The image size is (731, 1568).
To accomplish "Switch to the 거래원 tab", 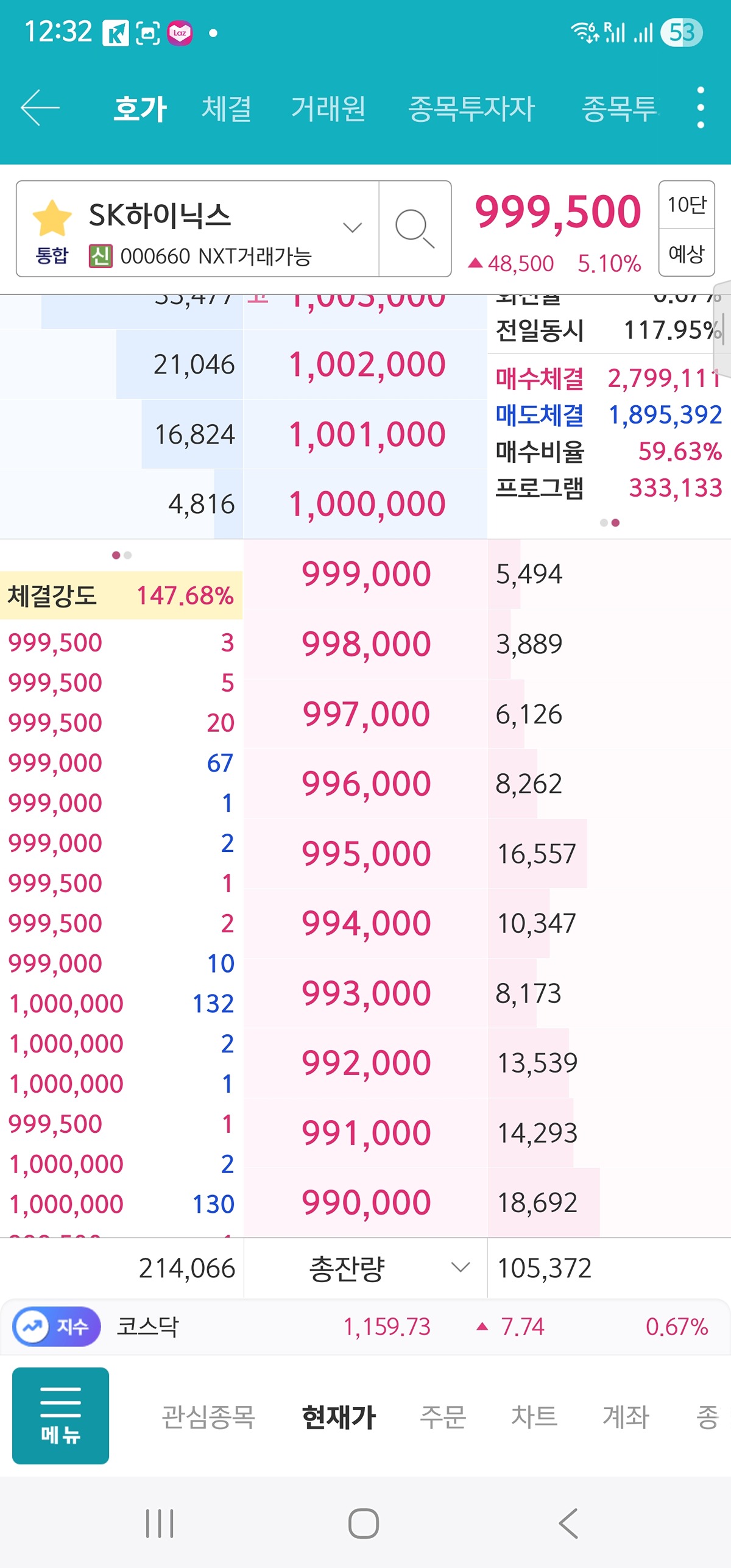I will (328, 109).
